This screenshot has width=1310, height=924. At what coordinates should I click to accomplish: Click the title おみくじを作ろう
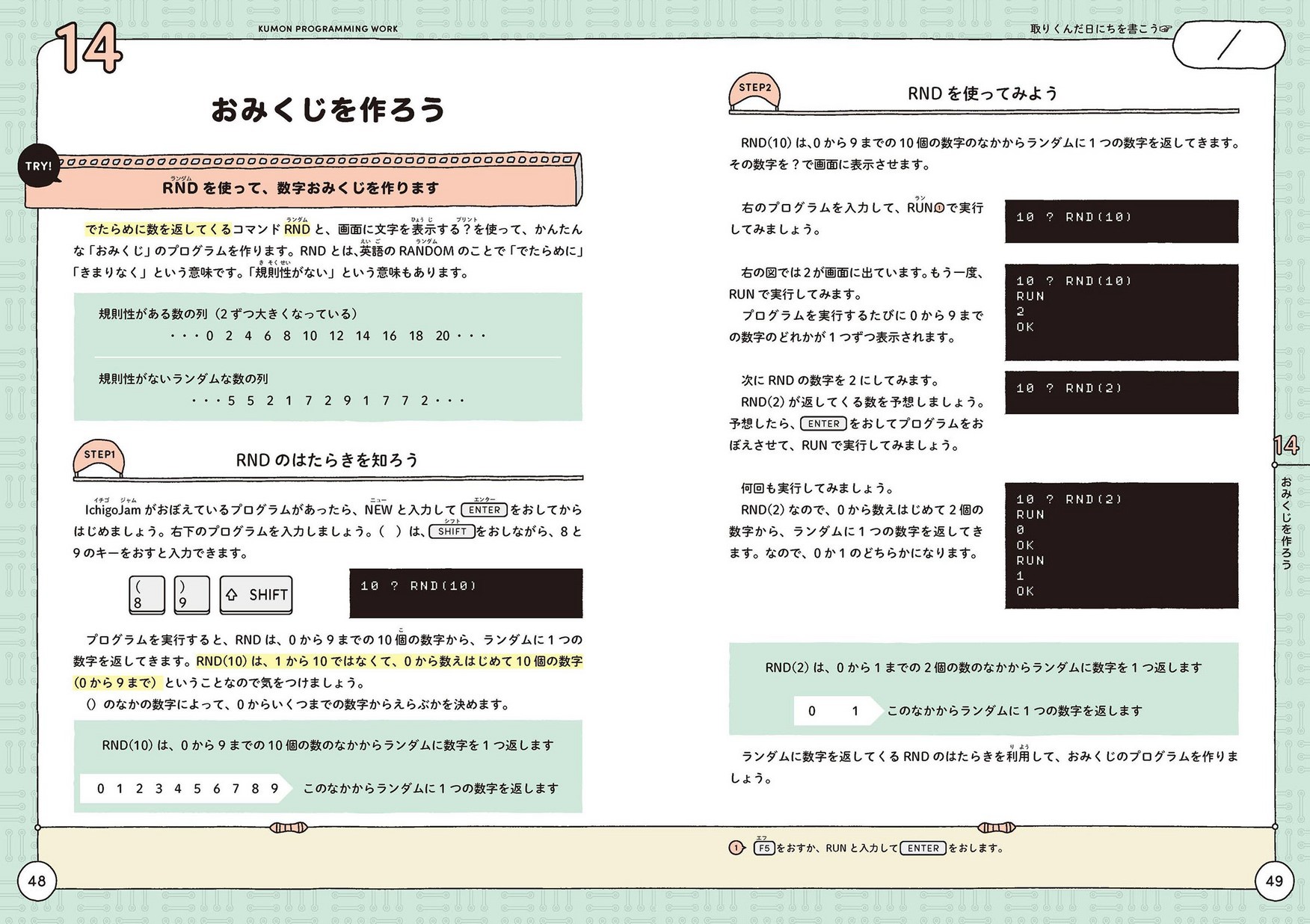click(328, 110)
